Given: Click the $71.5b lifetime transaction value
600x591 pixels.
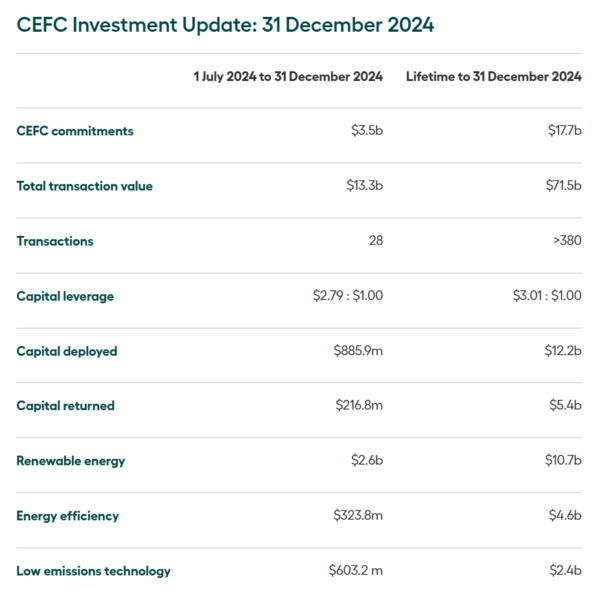Looking at the screenshot, I should 562,186.
